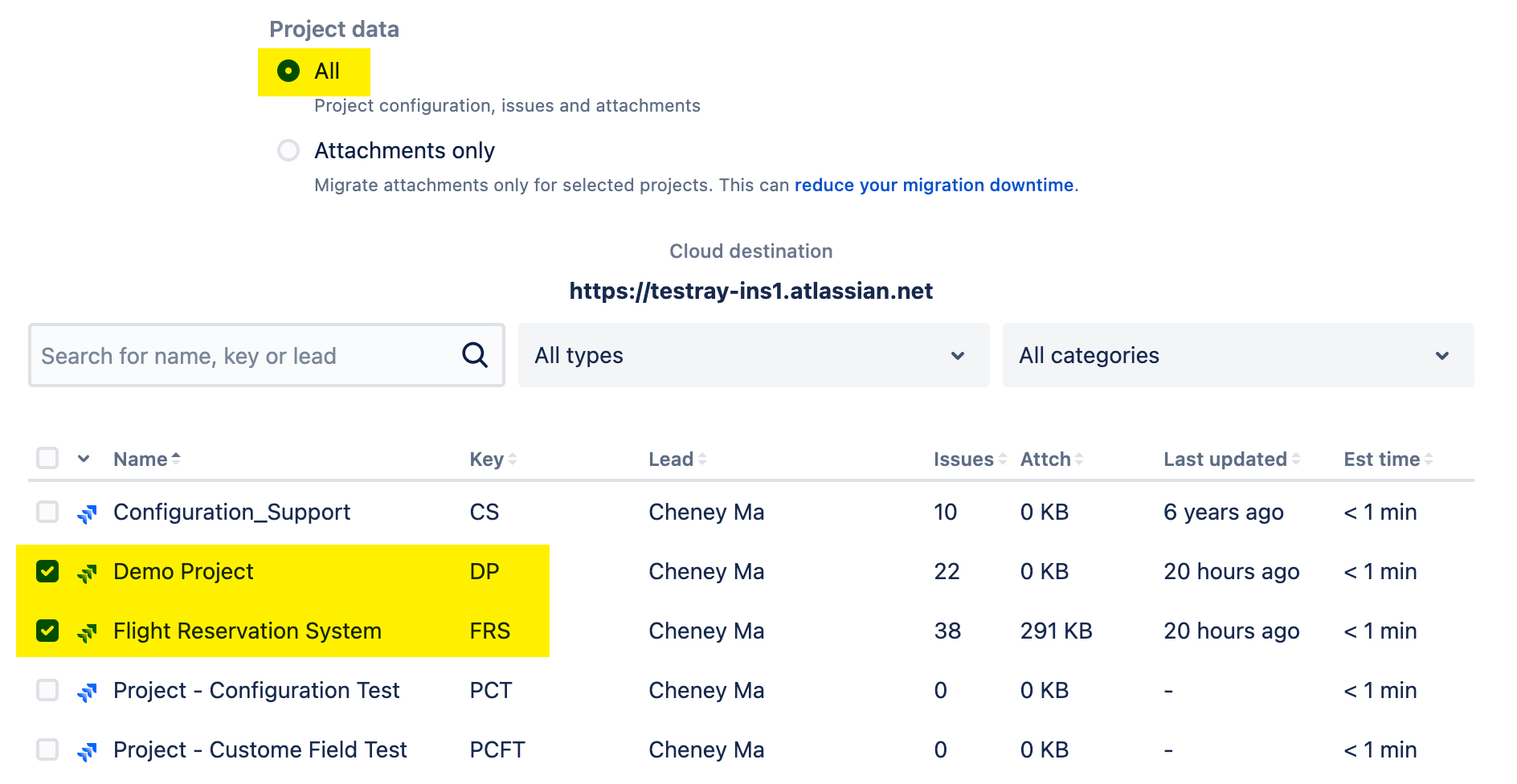Click the Flight Reservation System project name
This screenshot has width=1517, height=784.
pyautogui.click(x=247, y=631)
